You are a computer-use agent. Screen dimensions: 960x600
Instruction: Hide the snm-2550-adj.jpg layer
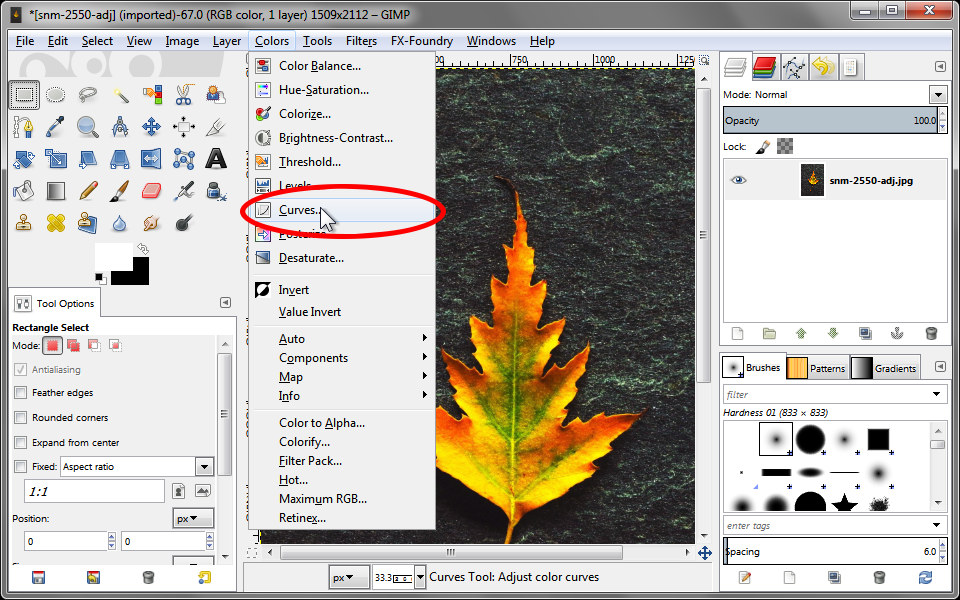(x=738, y=180)
